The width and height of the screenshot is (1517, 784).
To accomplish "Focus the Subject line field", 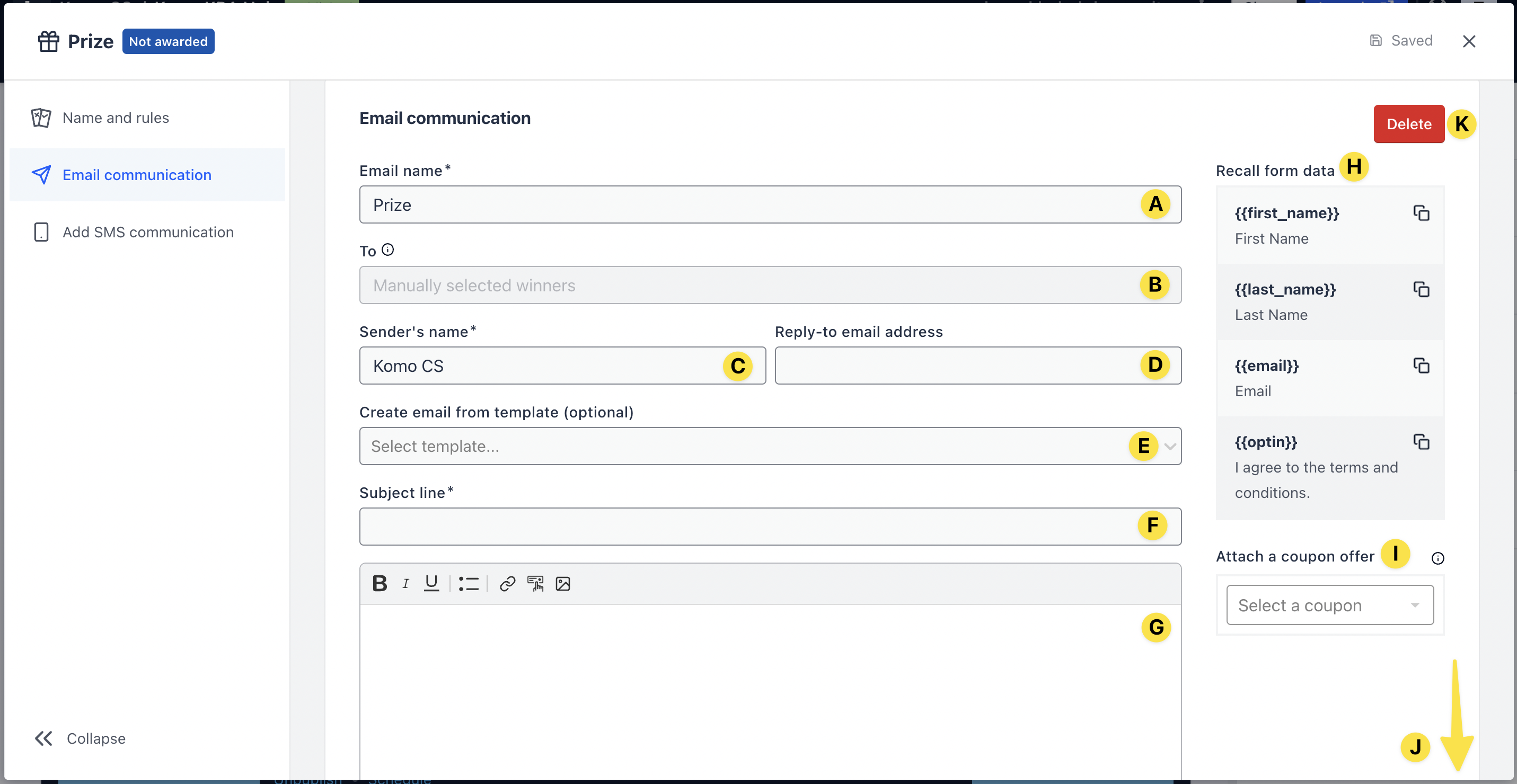I will [x=770, y=527].
